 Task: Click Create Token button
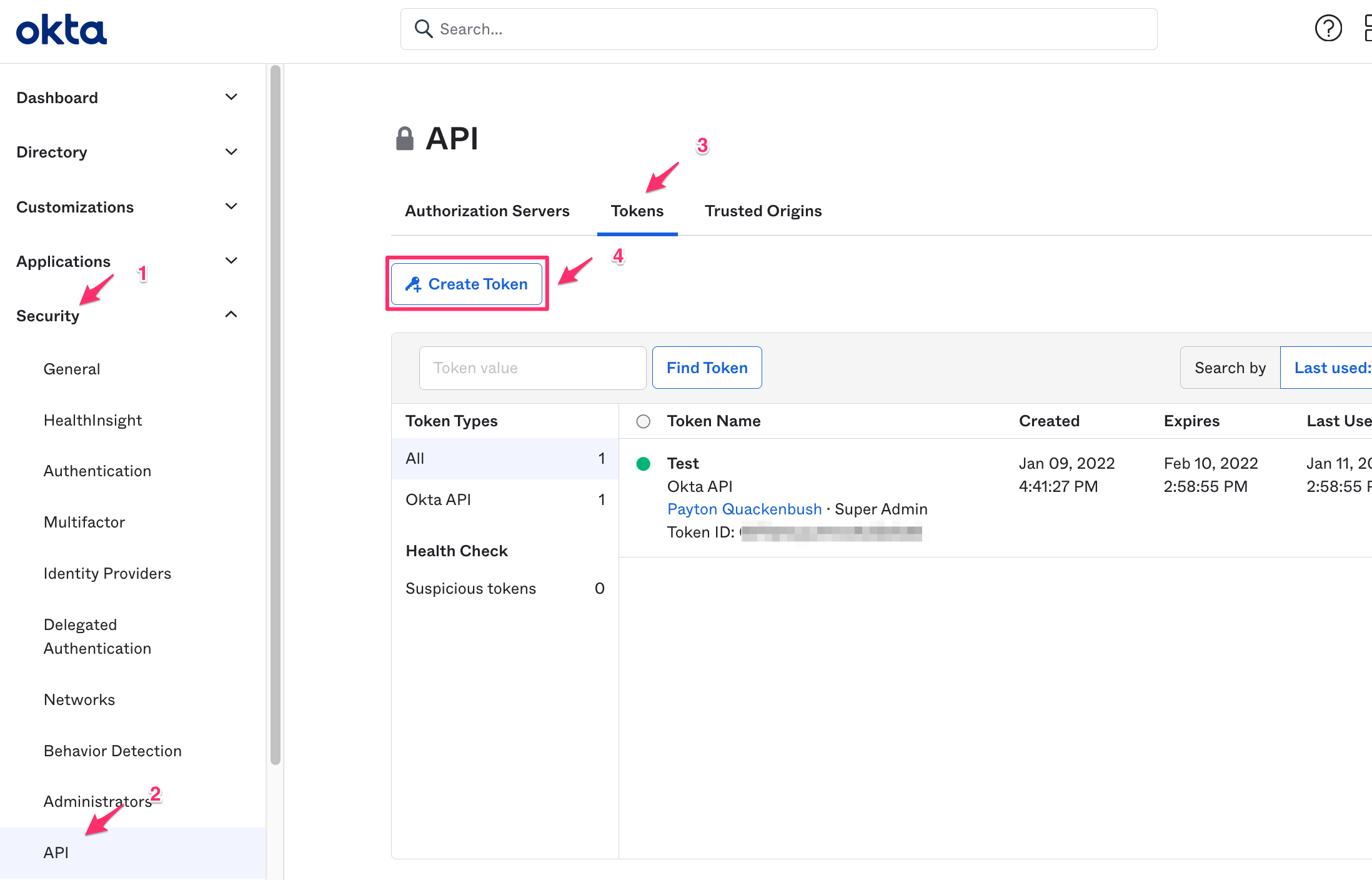(466, 284)
